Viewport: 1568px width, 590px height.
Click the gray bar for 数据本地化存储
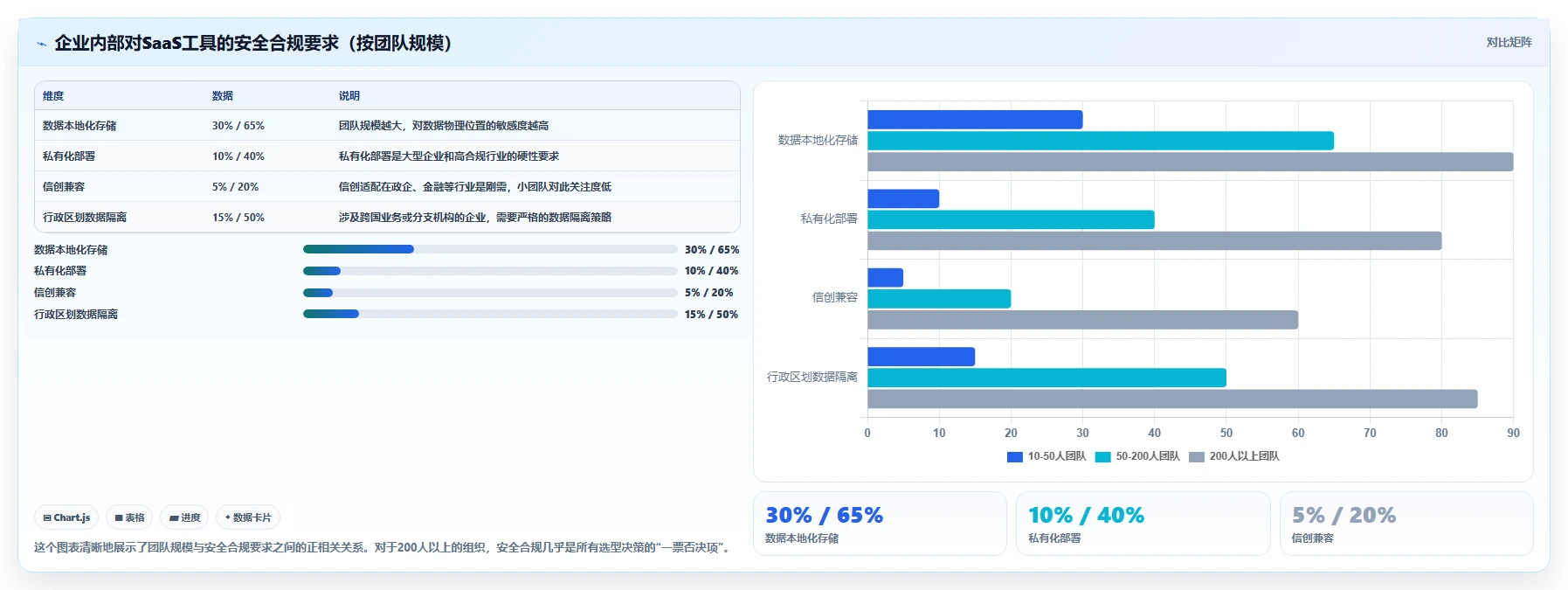click(x=1191, y=162)
